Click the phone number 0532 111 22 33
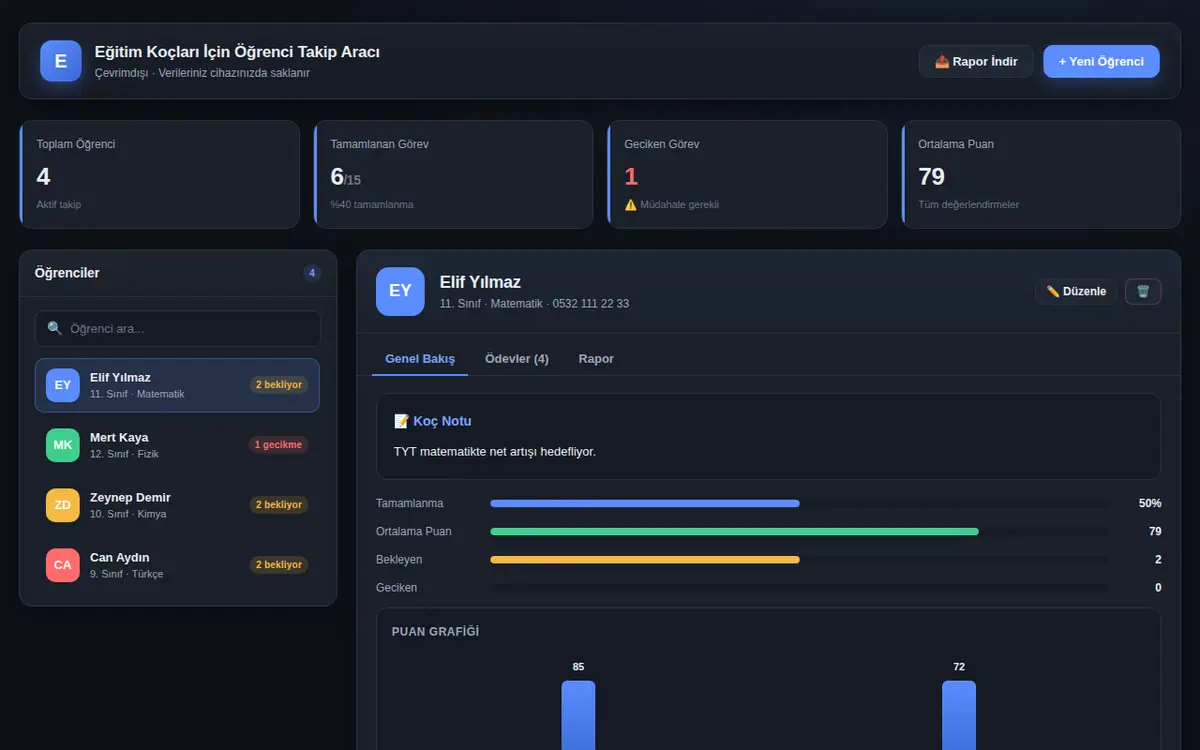Viewport: 1200px width, 750px height. pyautogui.click(x=591, y=304)
